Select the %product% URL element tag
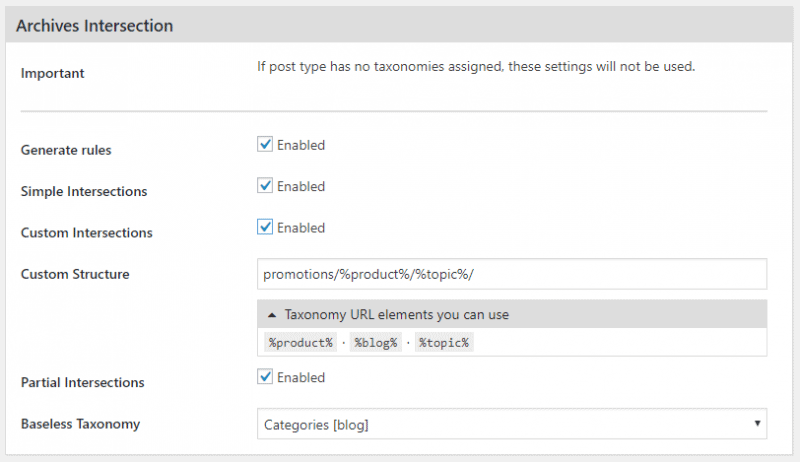Screen dimensions: 800x462 301,343
